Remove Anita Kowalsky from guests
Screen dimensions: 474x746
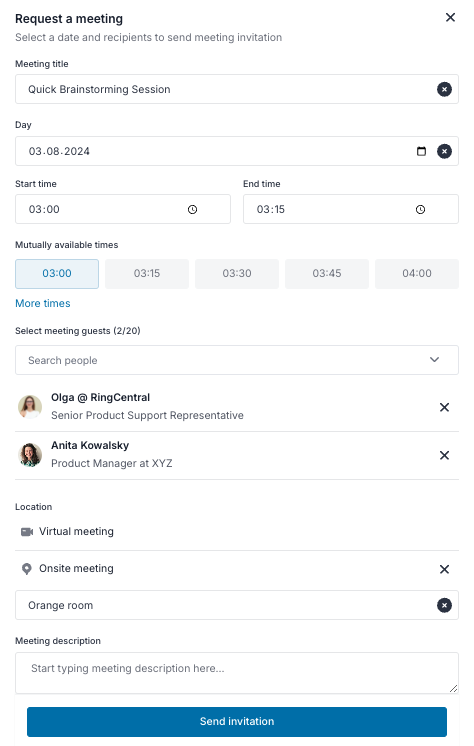(444, 455)
